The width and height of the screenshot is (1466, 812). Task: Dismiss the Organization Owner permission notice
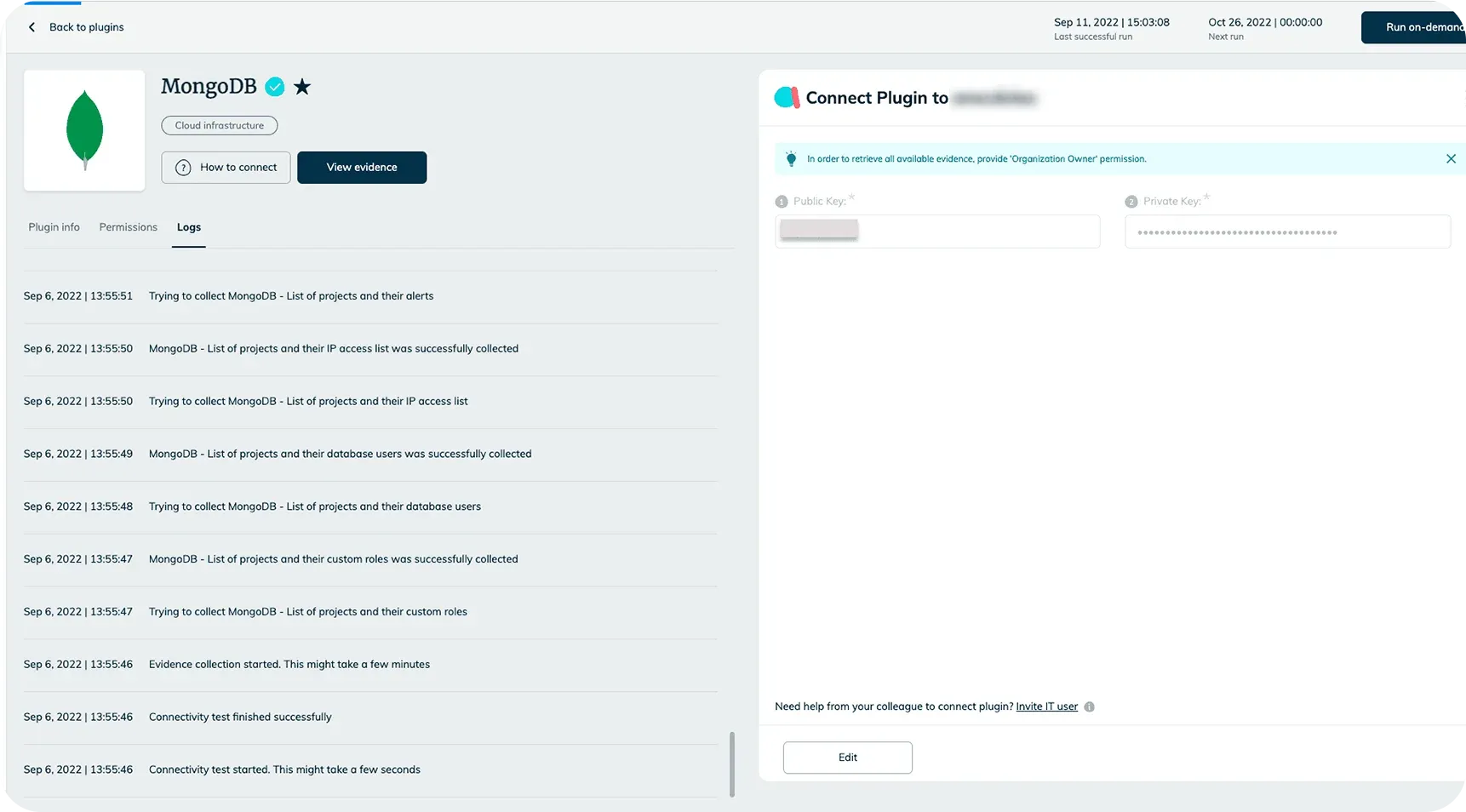coord(1451,159)
